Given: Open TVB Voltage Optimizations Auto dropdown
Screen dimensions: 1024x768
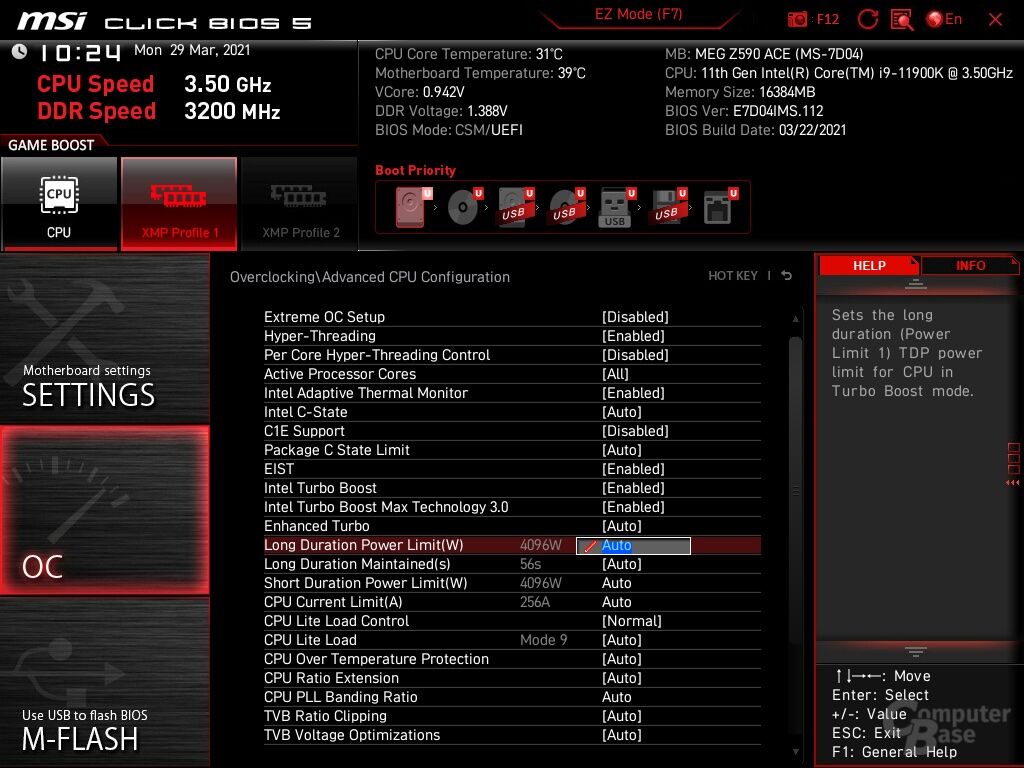Looking at the screenshot, I should [622, 735].
